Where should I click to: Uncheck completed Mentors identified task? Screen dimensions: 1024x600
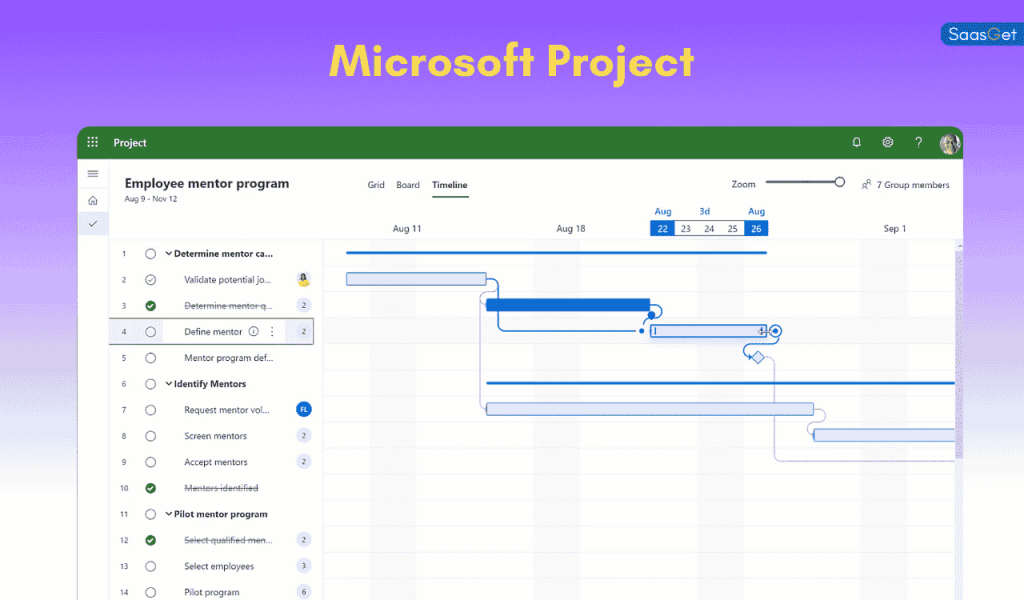150,488
